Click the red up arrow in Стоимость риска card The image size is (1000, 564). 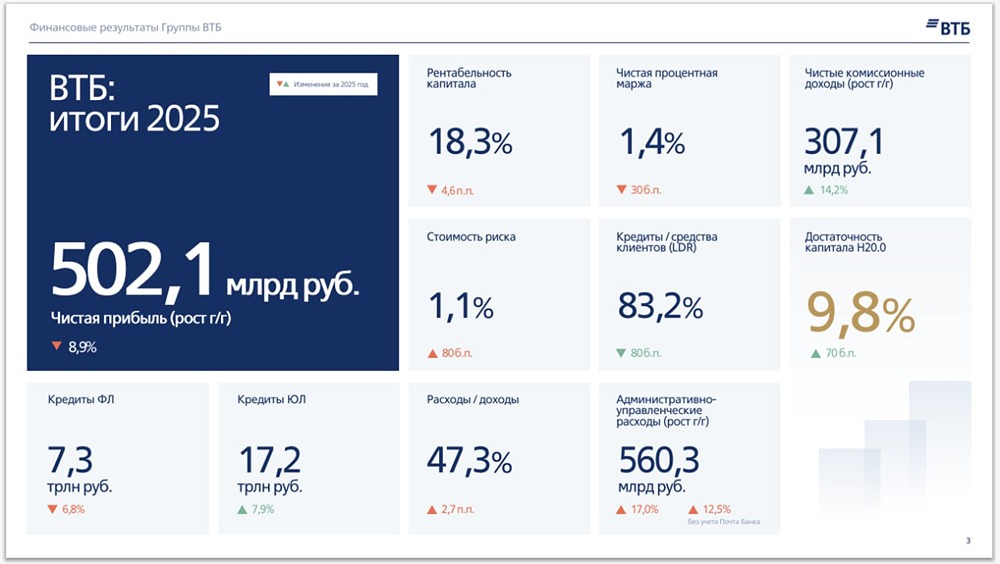(432, 353)
